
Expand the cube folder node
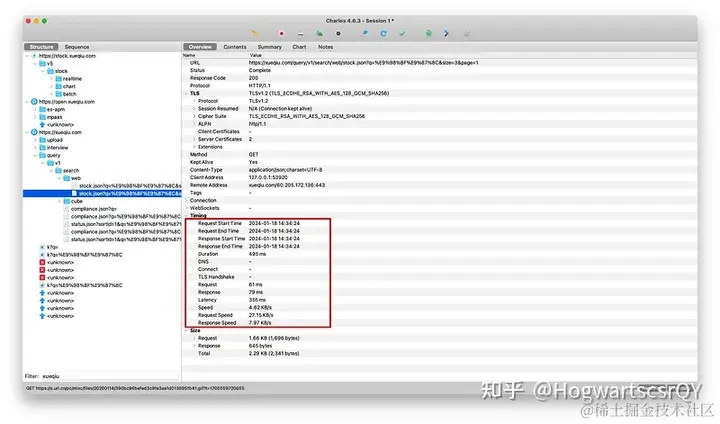59,201
